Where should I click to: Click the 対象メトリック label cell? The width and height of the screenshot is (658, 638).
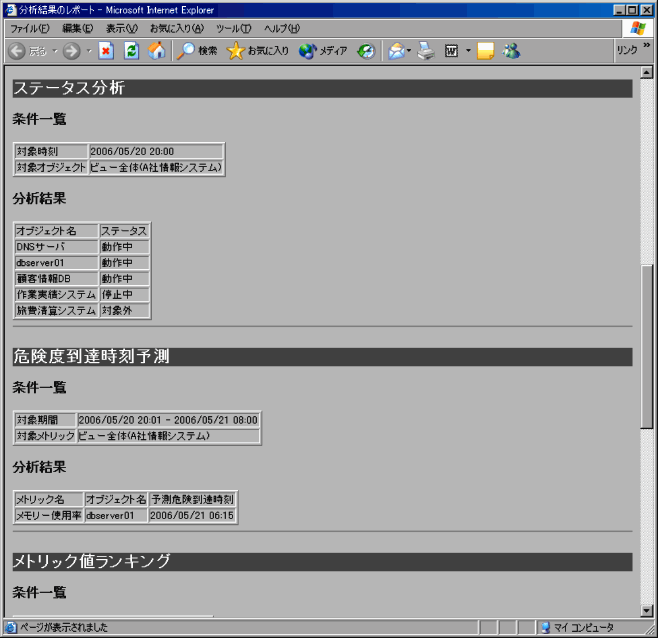tap(45, 436)
